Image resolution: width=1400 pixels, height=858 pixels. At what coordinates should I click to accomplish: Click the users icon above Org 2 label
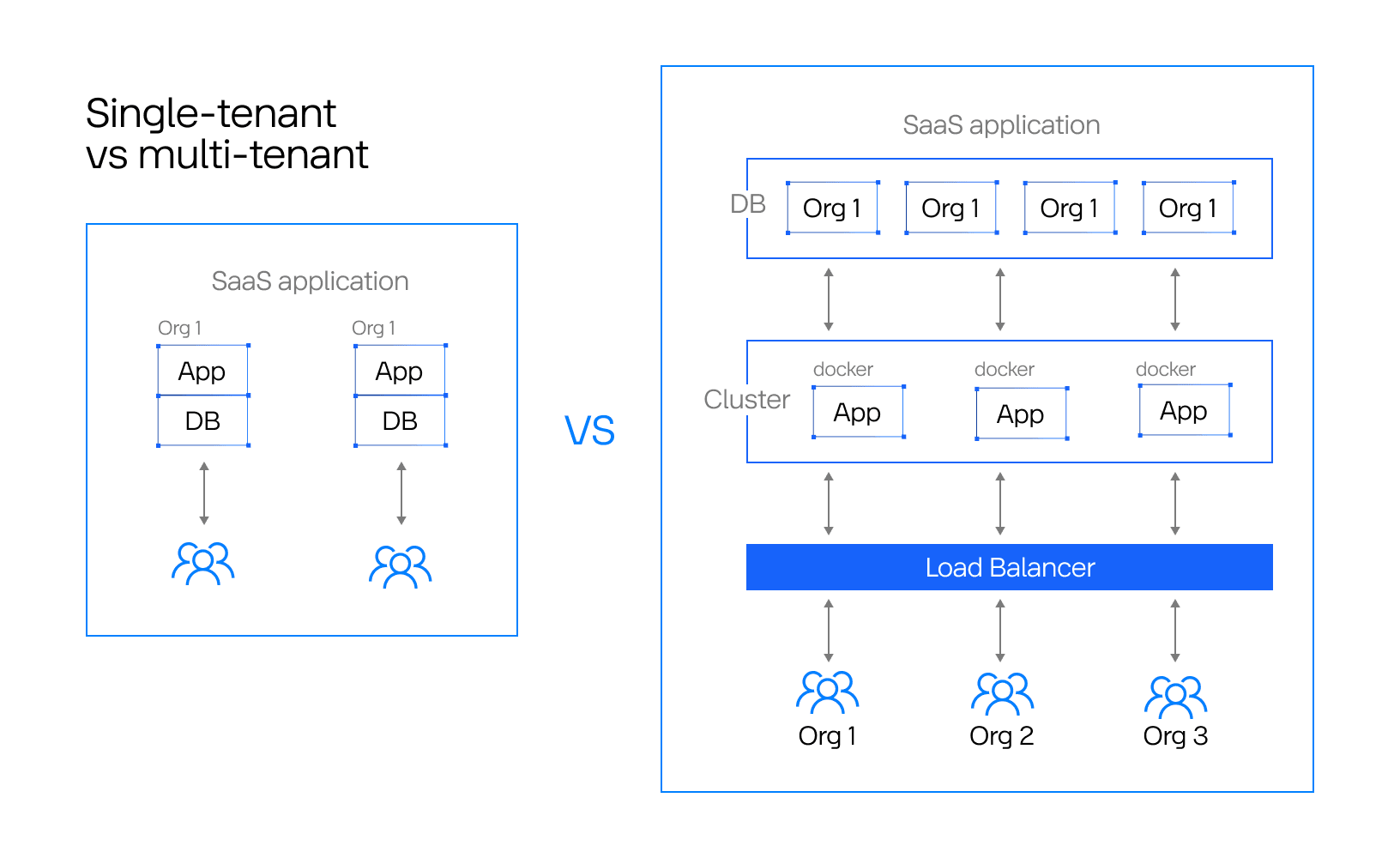[x=1002, y=693]
